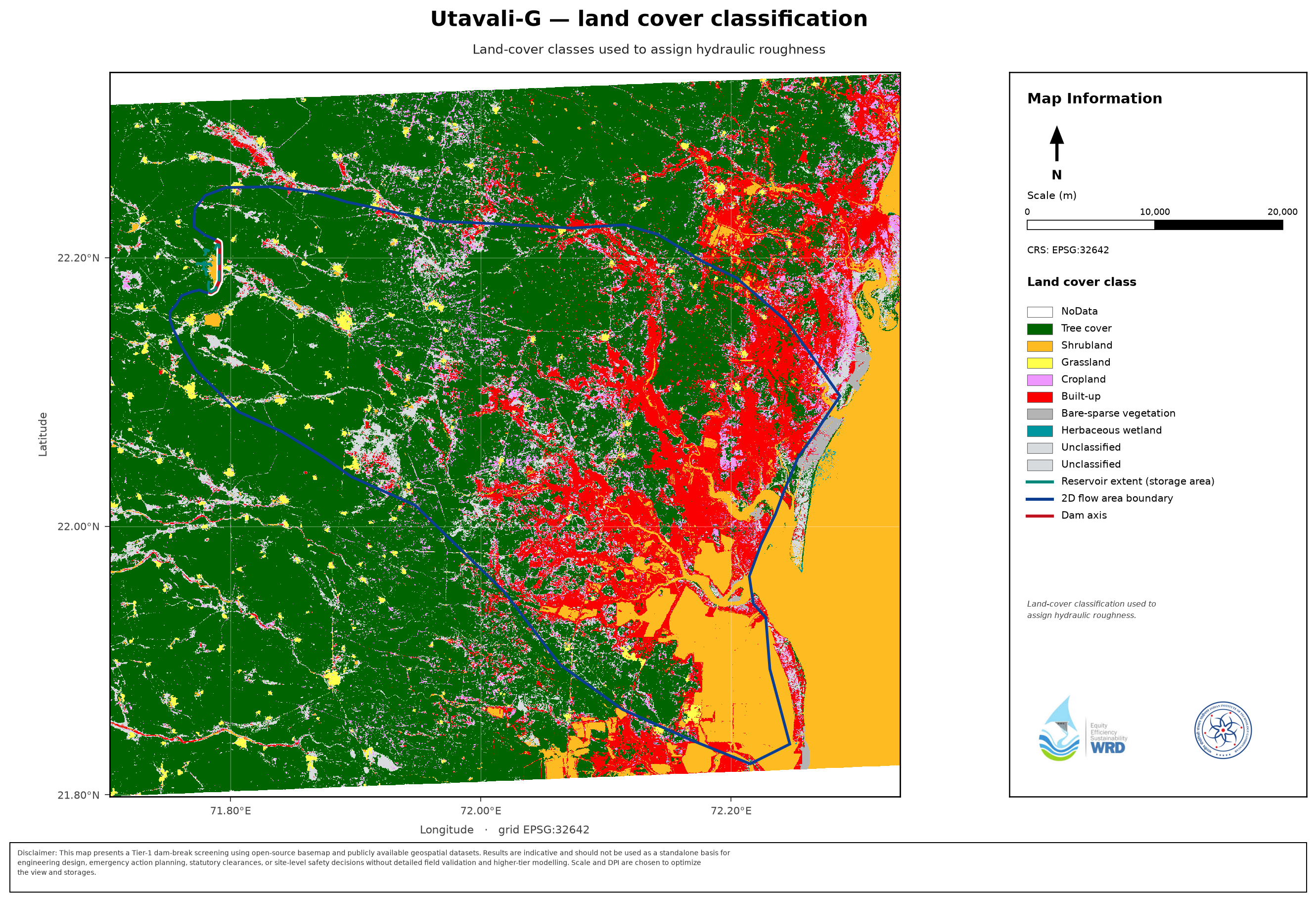Click the 72.00°E longitude tick label
This screenshot has width=1316, height=902.
[x=481, y=811]
